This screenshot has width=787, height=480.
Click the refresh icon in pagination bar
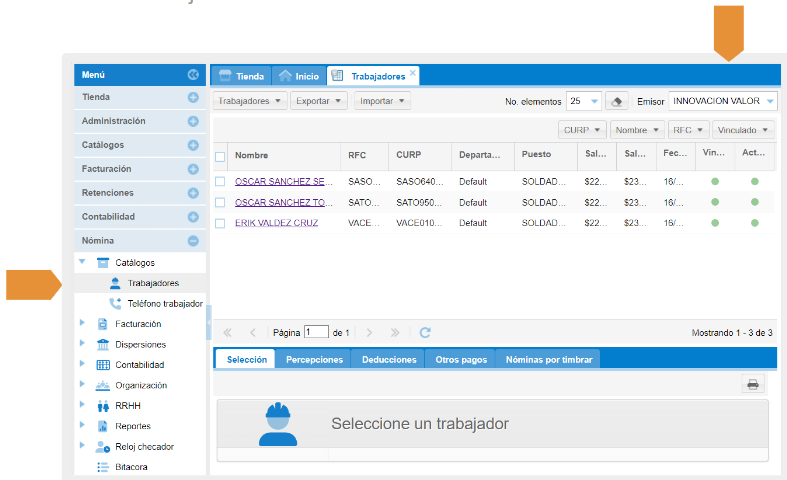(425, 332)
